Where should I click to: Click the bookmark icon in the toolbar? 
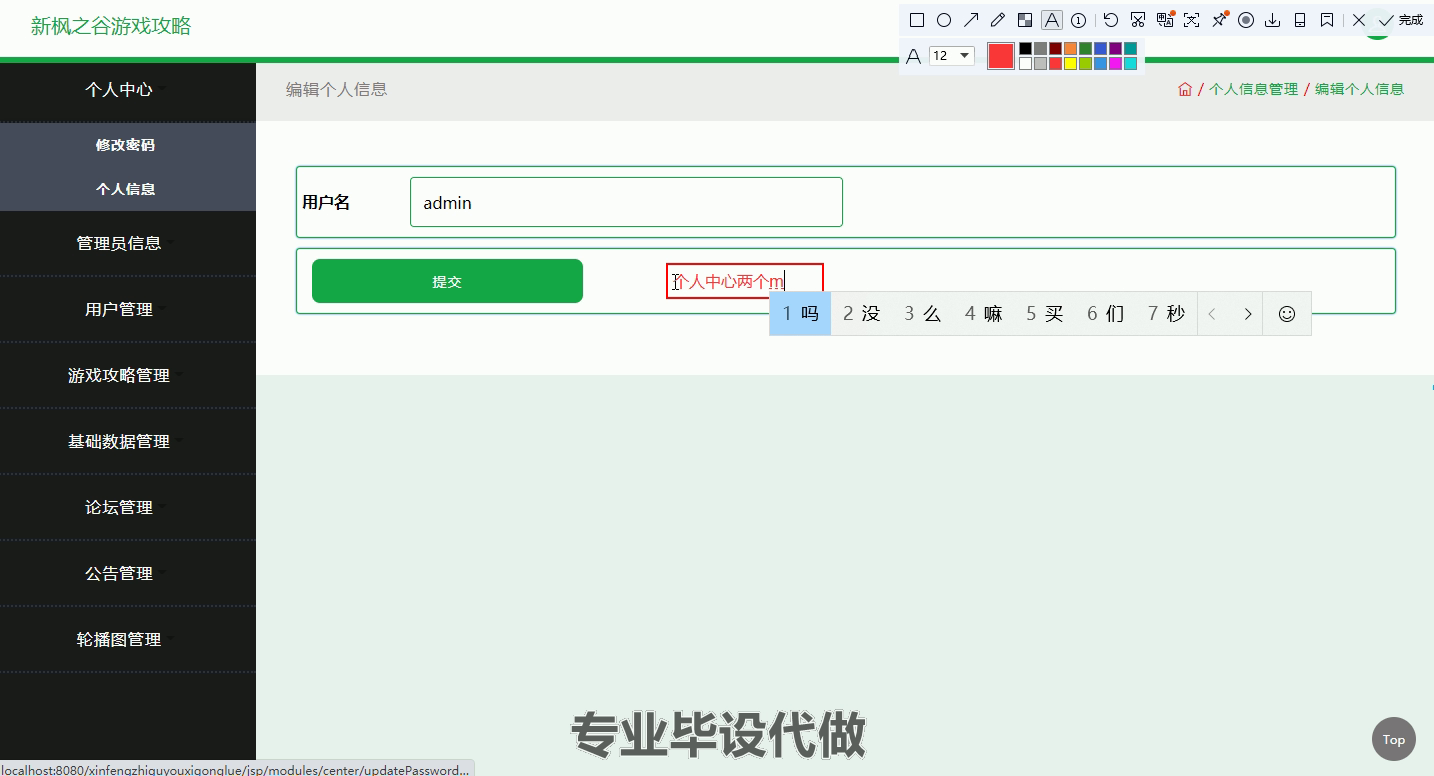pos(1327,20)
